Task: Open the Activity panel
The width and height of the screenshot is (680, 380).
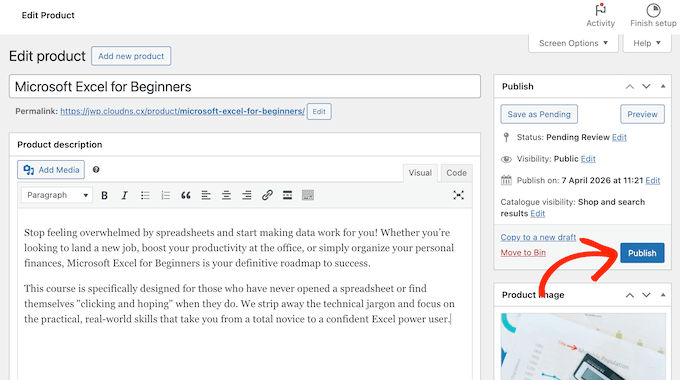Action: [x=601, y=16]
